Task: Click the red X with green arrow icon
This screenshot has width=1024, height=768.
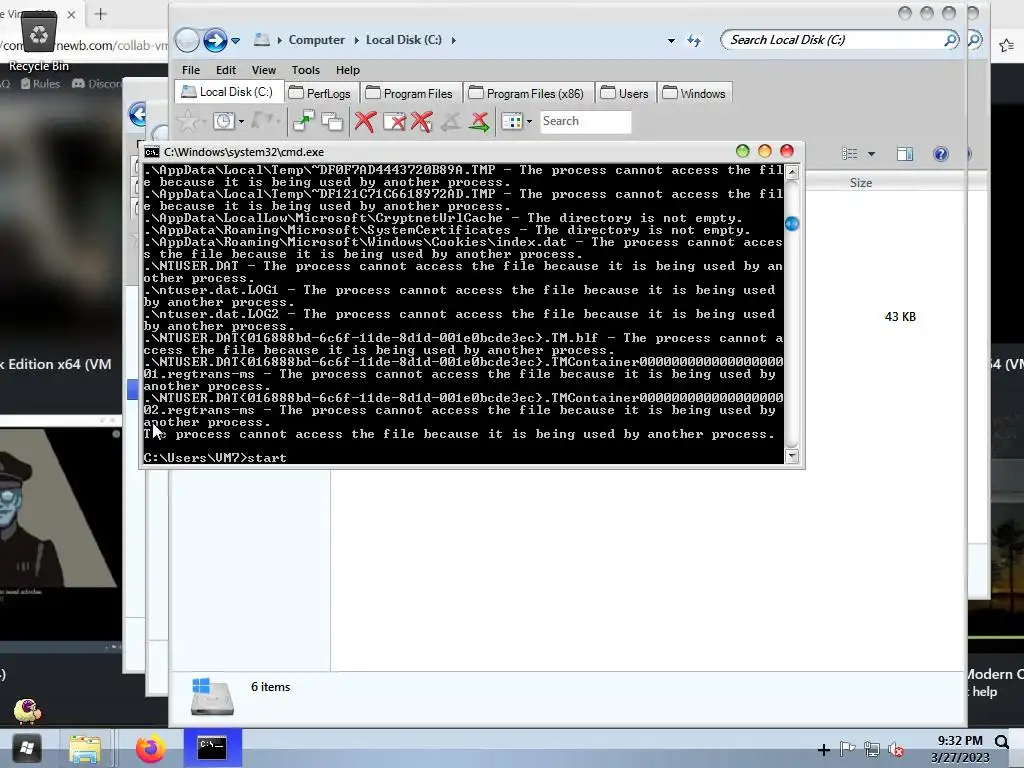Action: pyautogui.click(x=480, y=121)
